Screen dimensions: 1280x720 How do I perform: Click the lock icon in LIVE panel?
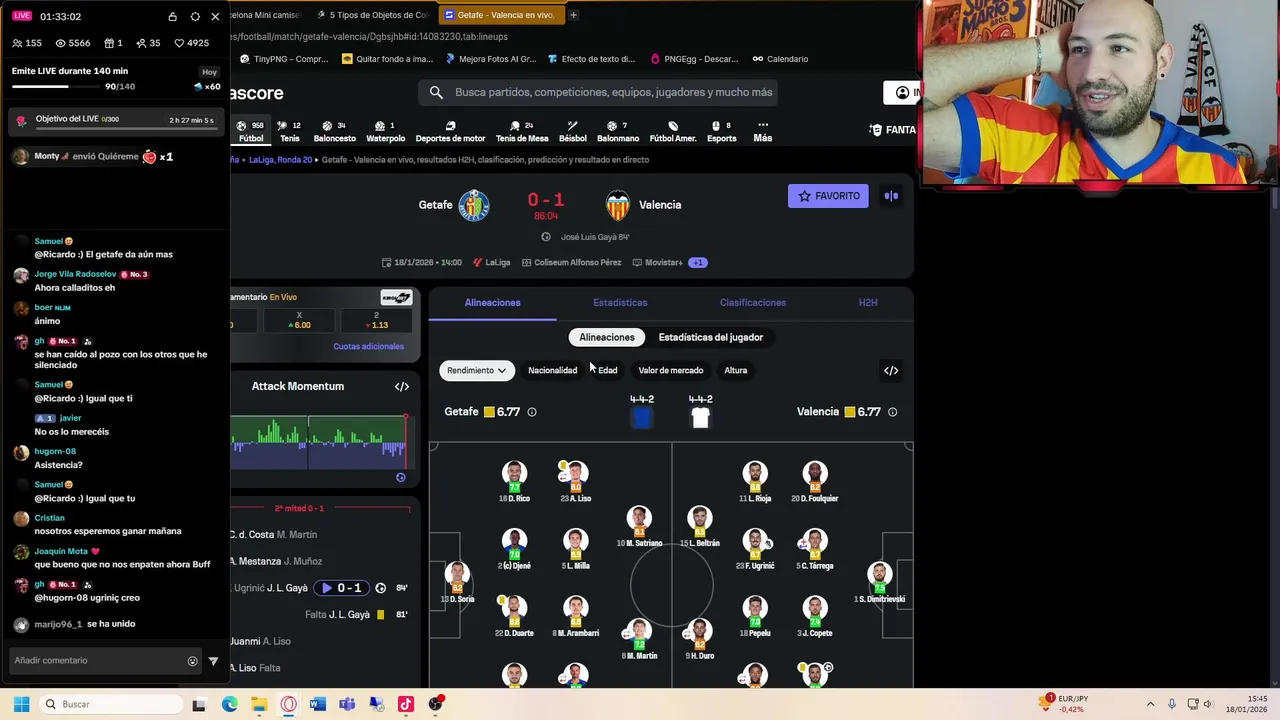(173, 17)
